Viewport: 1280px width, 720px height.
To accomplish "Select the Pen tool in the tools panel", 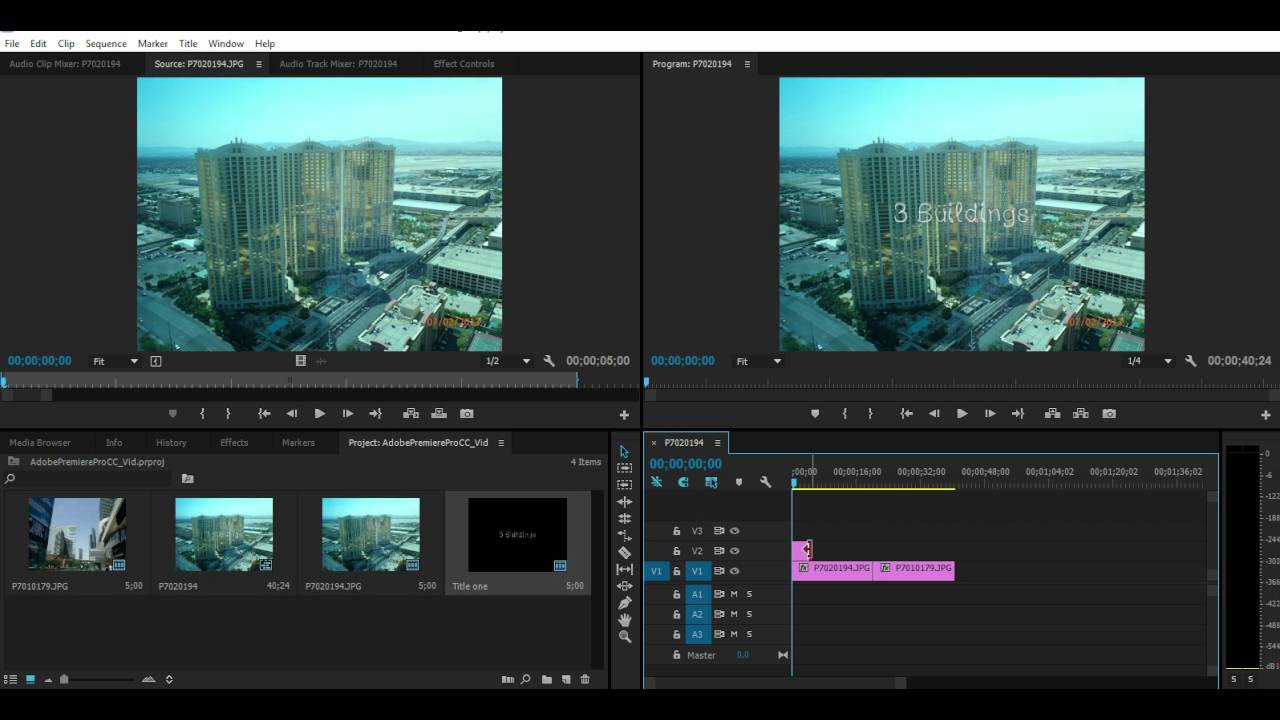I will (625, 603).
